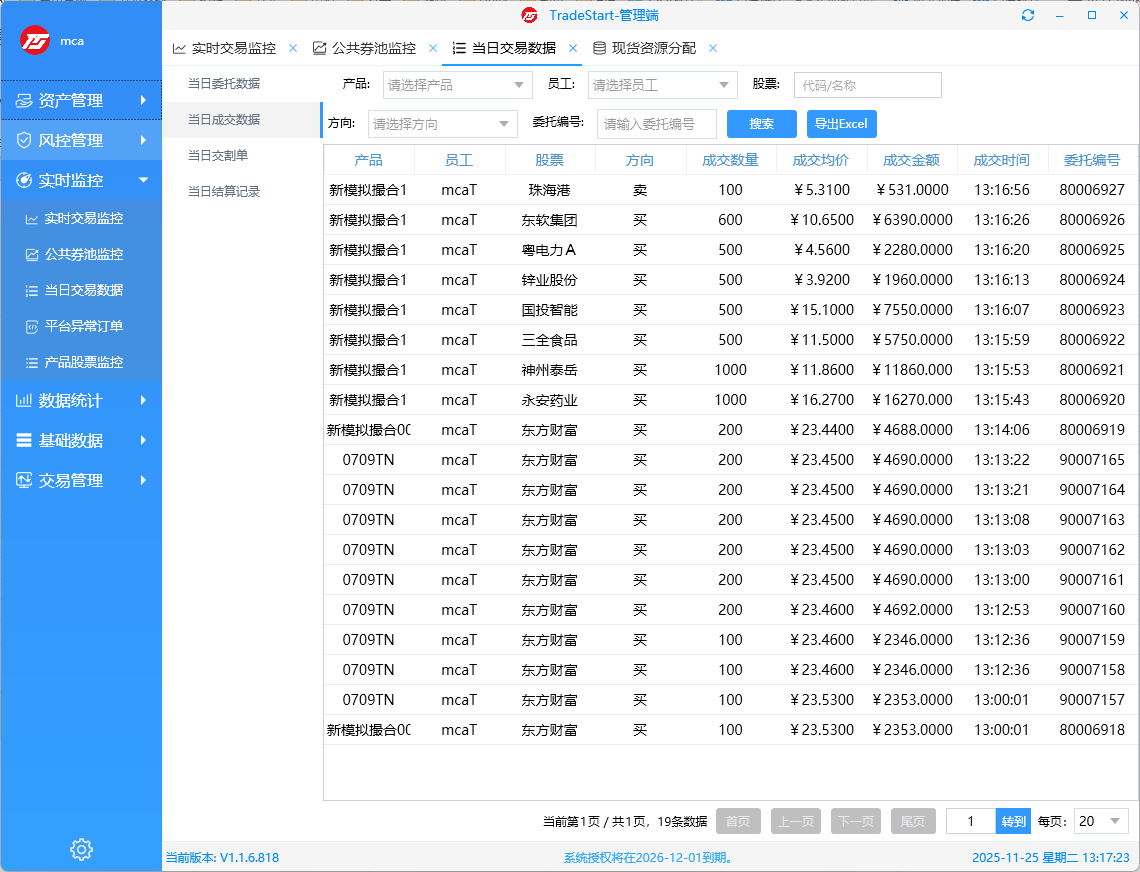Click the 搜索 search button
The width and height of the screenshot is (1140, 872).
coord(762,123)
